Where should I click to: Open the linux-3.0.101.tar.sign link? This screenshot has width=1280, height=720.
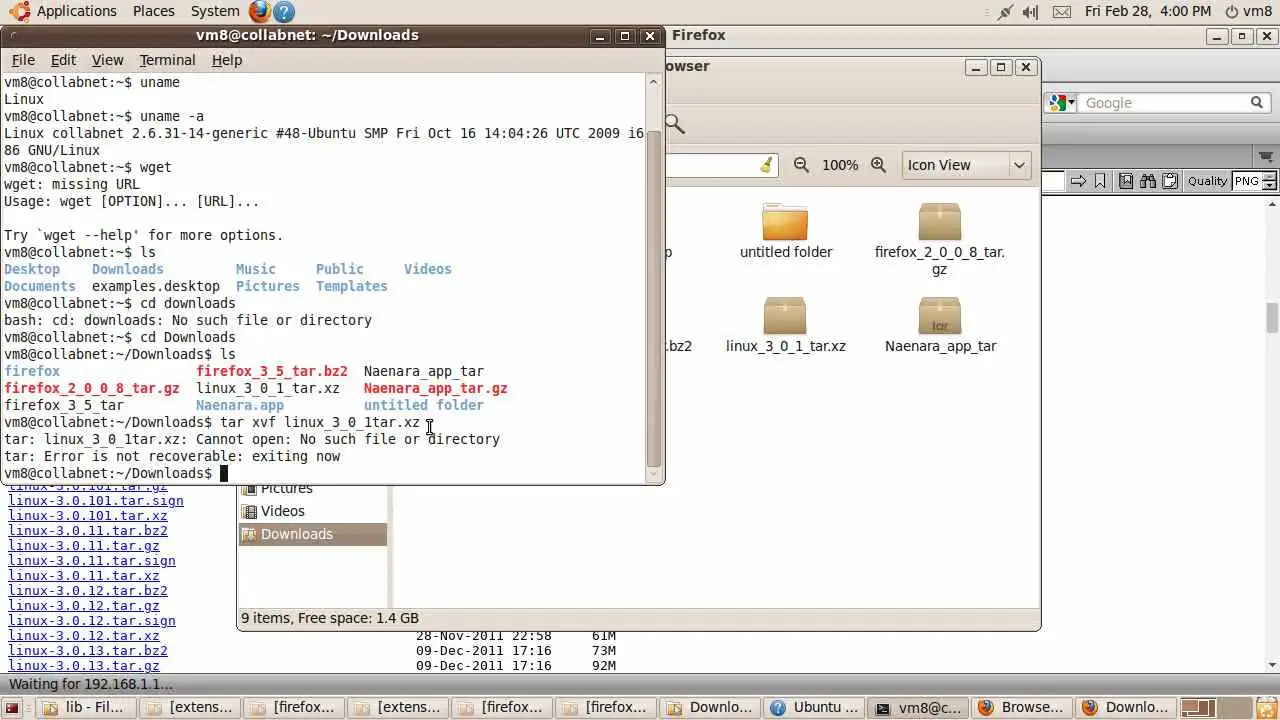click(96, 501)
